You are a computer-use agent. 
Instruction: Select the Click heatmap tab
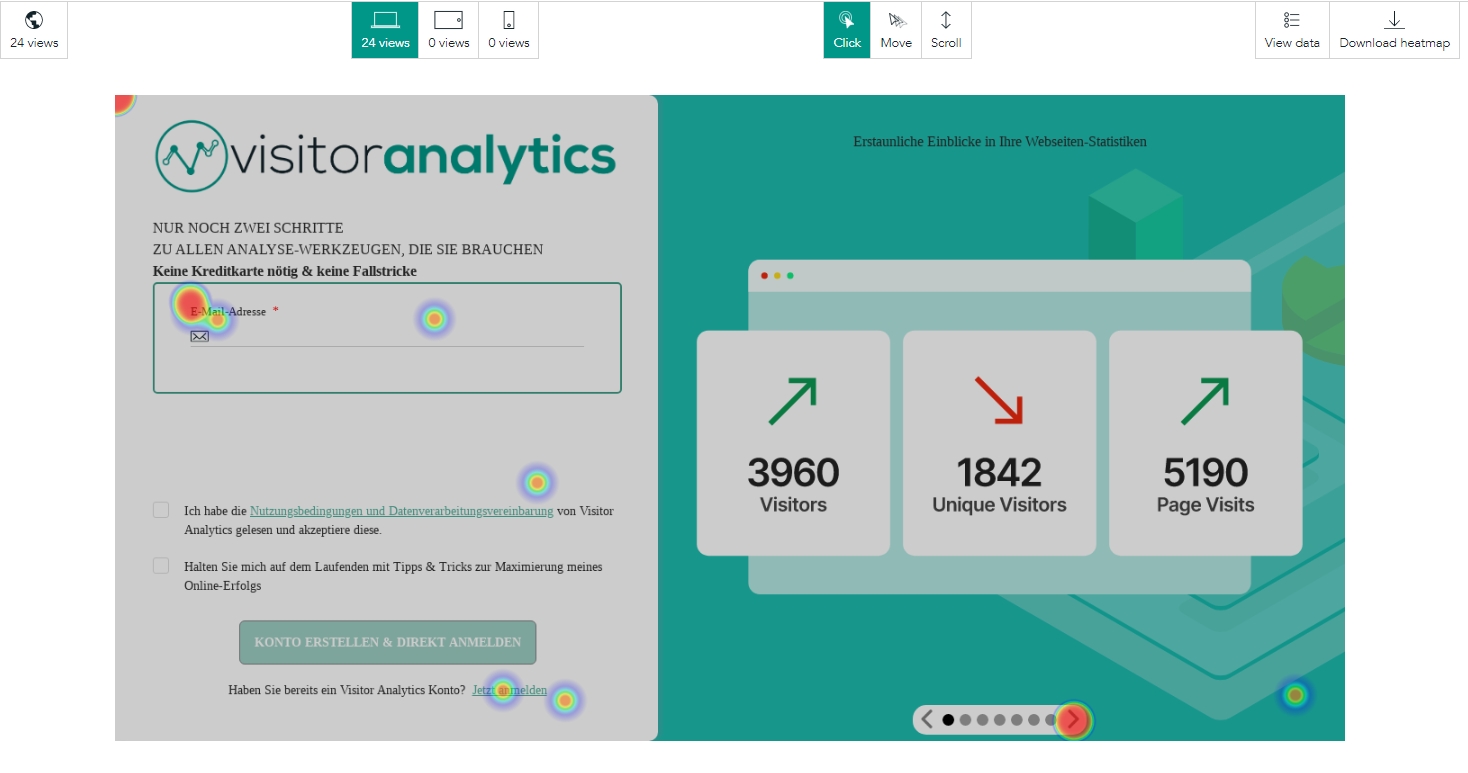point(847,30)
